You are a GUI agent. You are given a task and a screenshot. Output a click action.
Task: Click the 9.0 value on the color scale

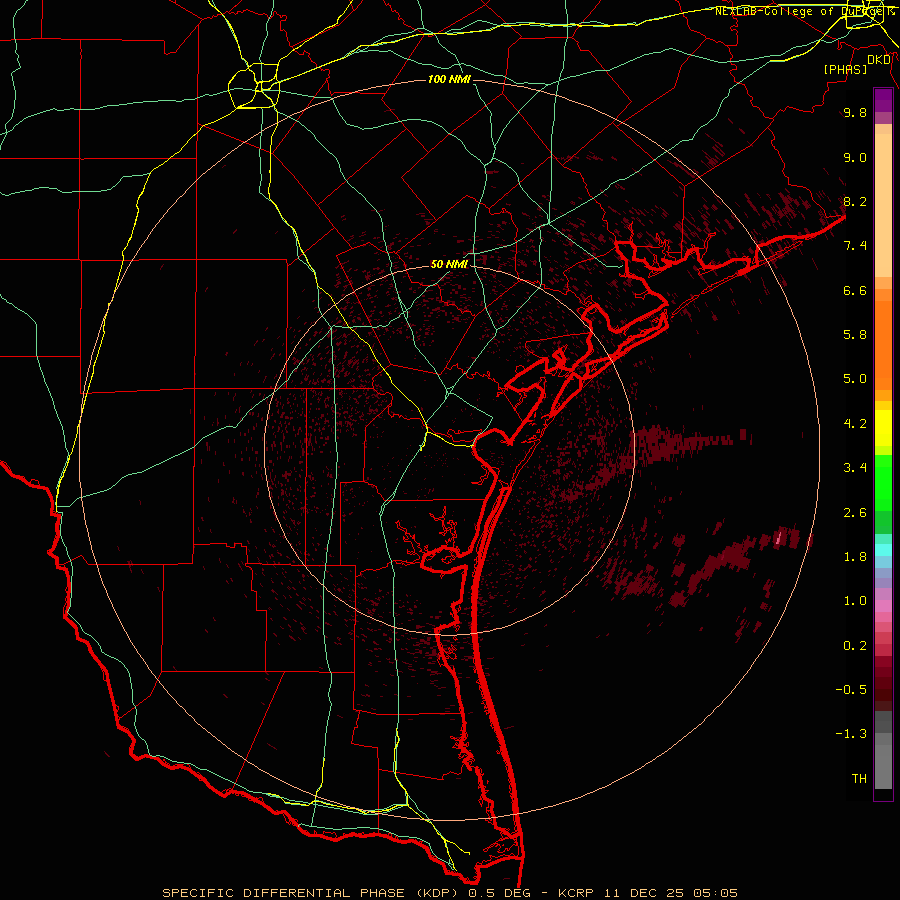[855, 157]
